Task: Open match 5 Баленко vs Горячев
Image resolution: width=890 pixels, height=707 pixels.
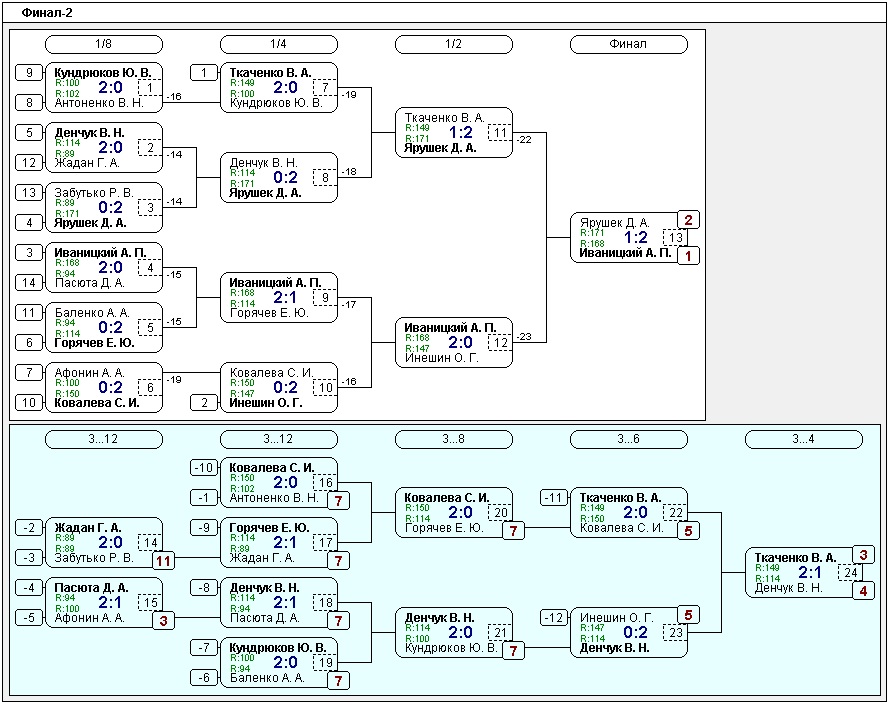Action: click(x=104, y=328)
